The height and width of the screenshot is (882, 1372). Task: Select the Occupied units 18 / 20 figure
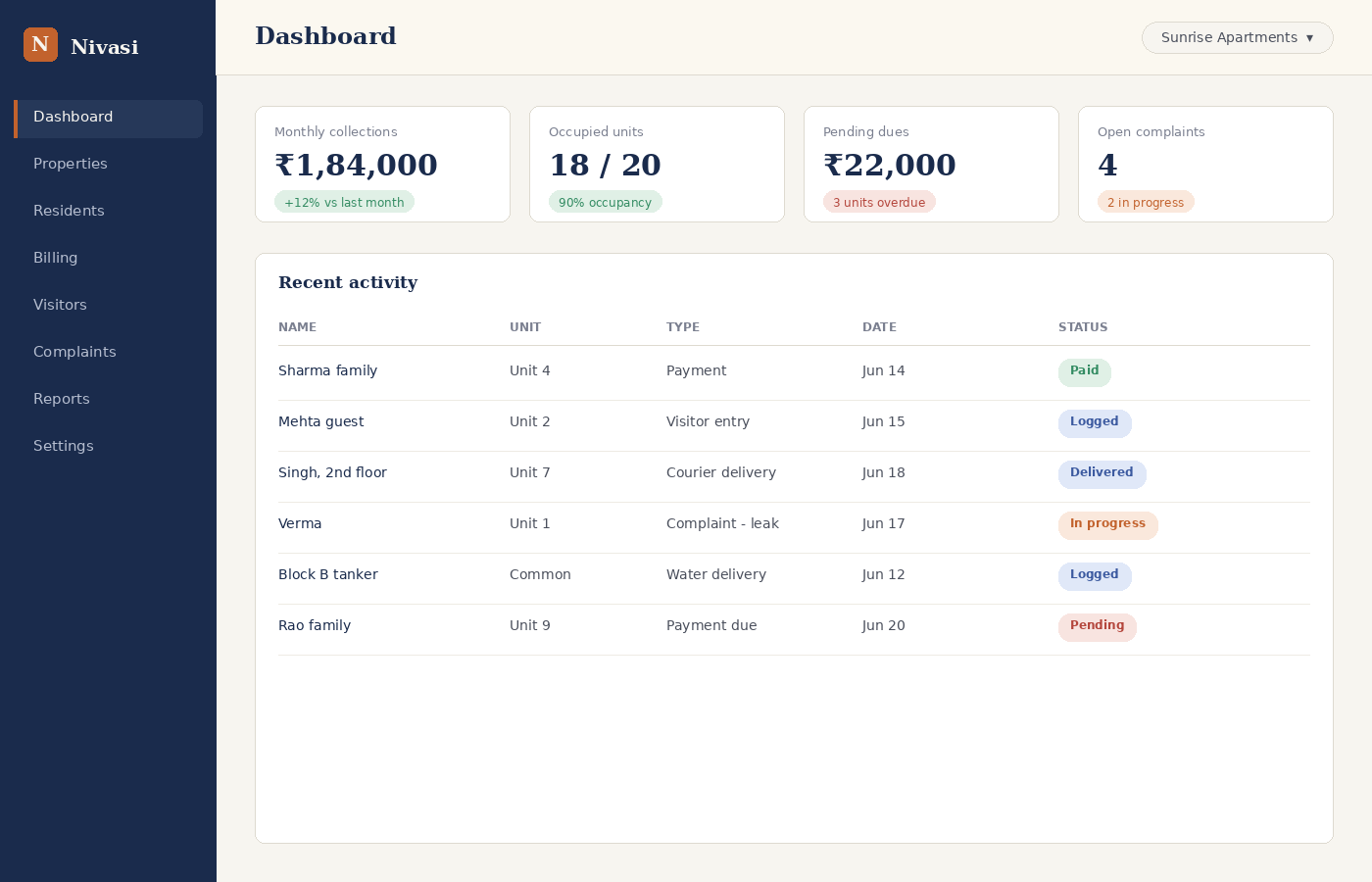605,166
